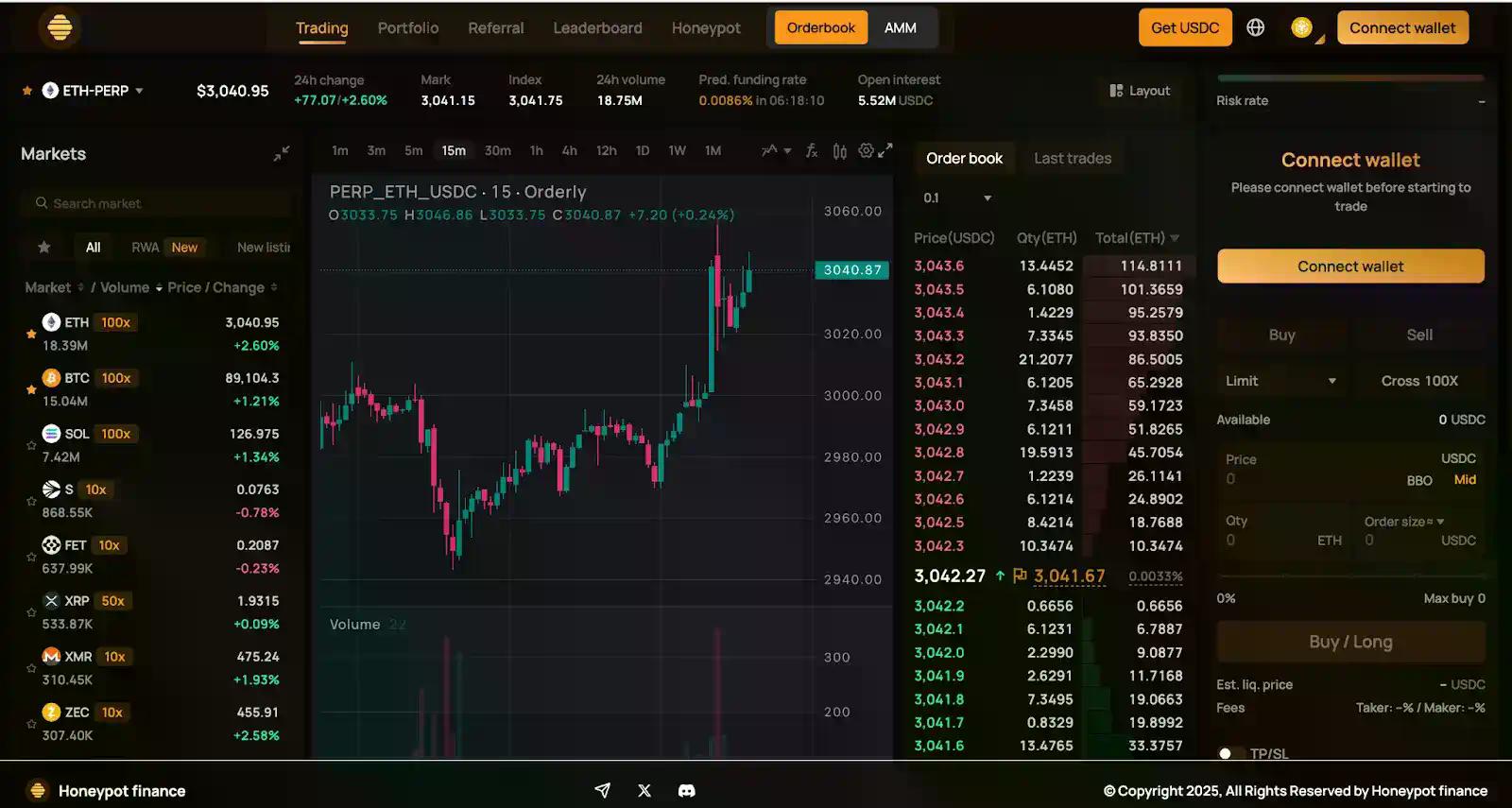Click bid price 3,042.2 in order book
This screenshot has height=808, width=1512.
938,606
